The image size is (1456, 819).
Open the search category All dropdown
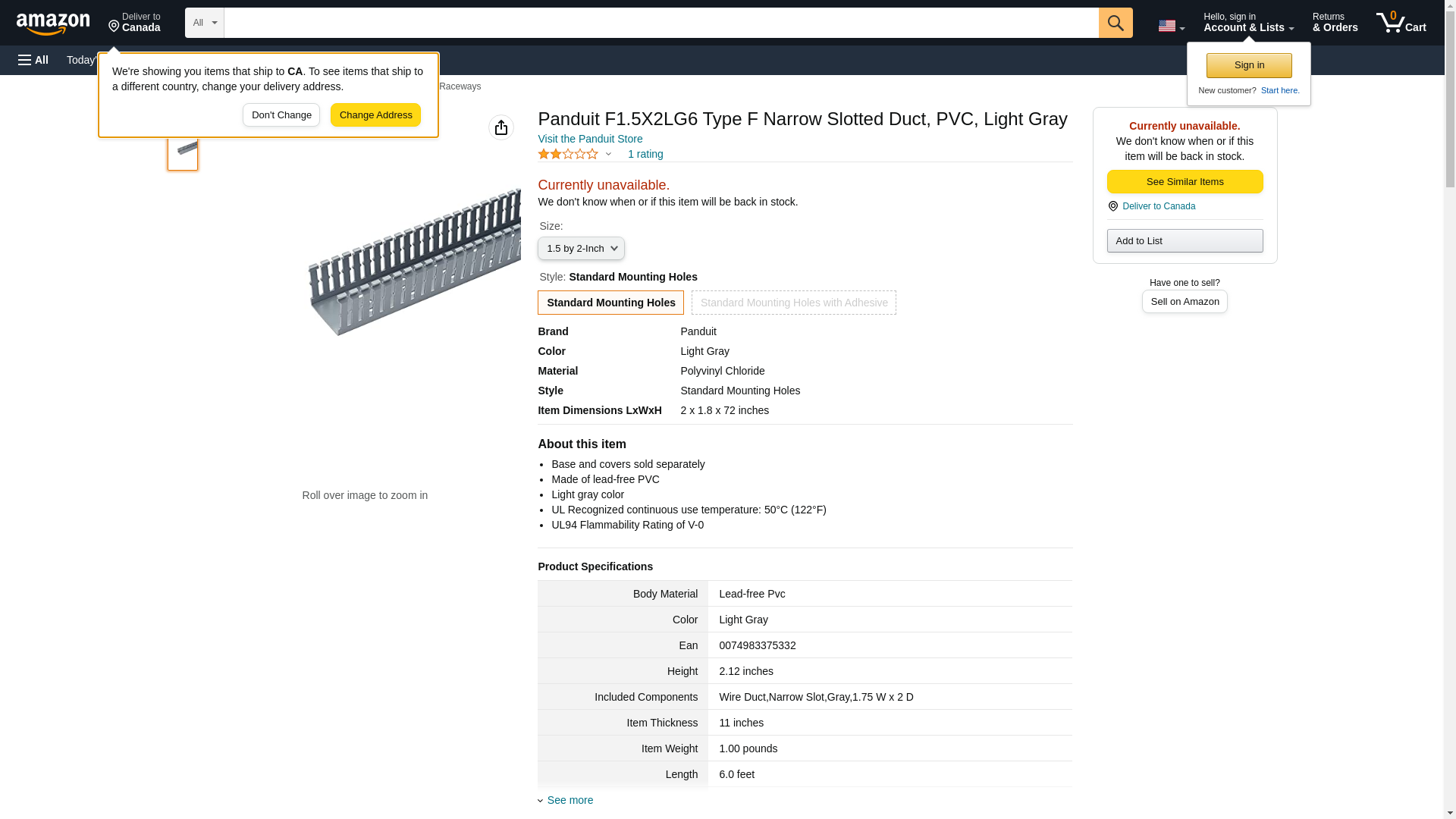coord(204,23)
